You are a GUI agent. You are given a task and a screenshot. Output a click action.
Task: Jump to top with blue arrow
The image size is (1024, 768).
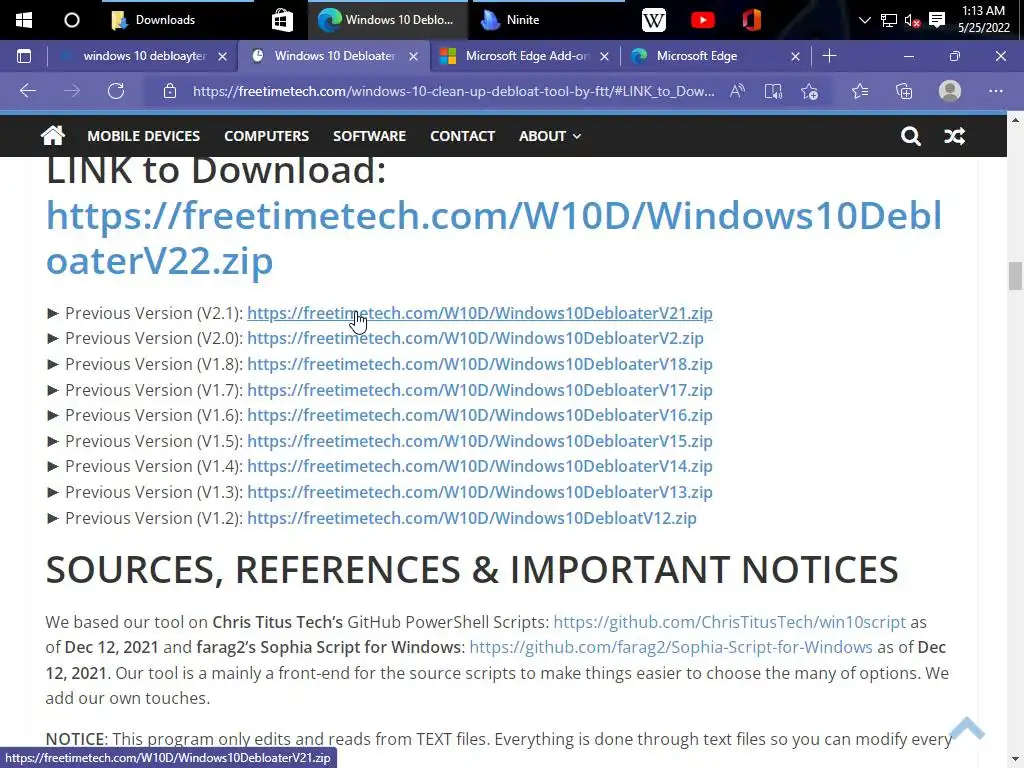pos(967,728)
